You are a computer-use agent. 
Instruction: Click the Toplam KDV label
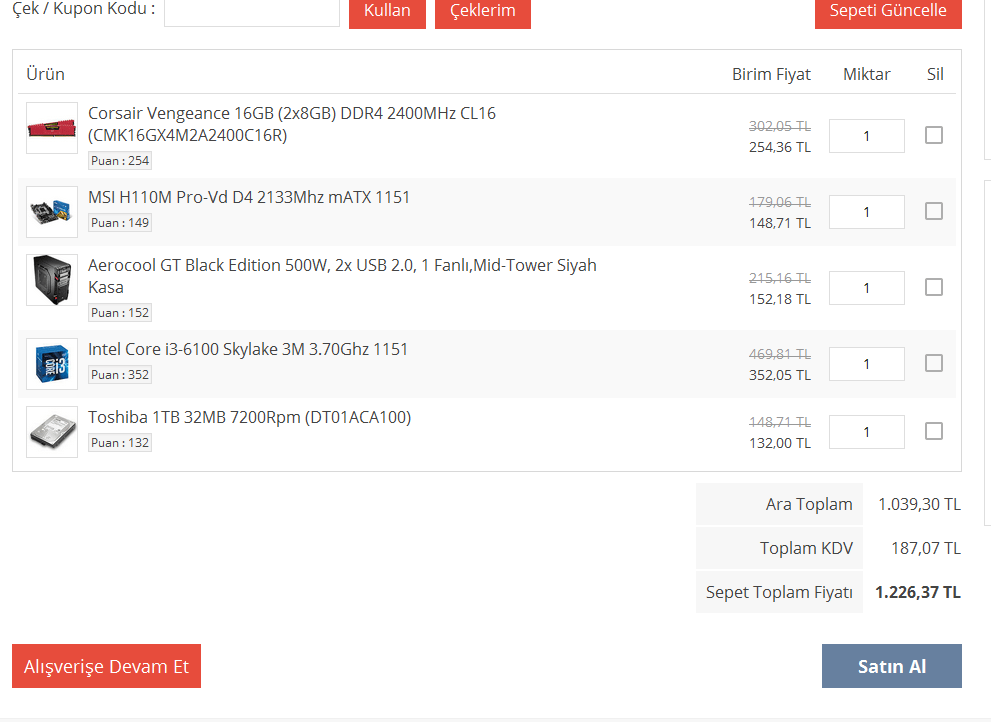coord(806,548)
